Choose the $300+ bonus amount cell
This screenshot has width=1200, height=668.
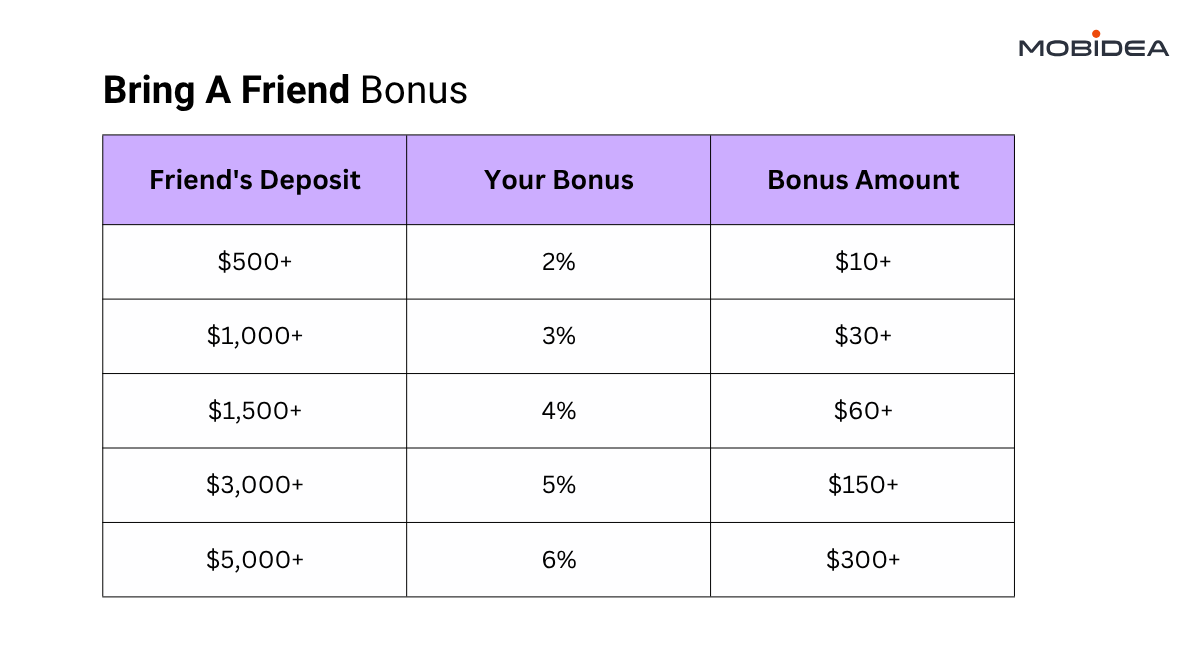pos(863,560)
